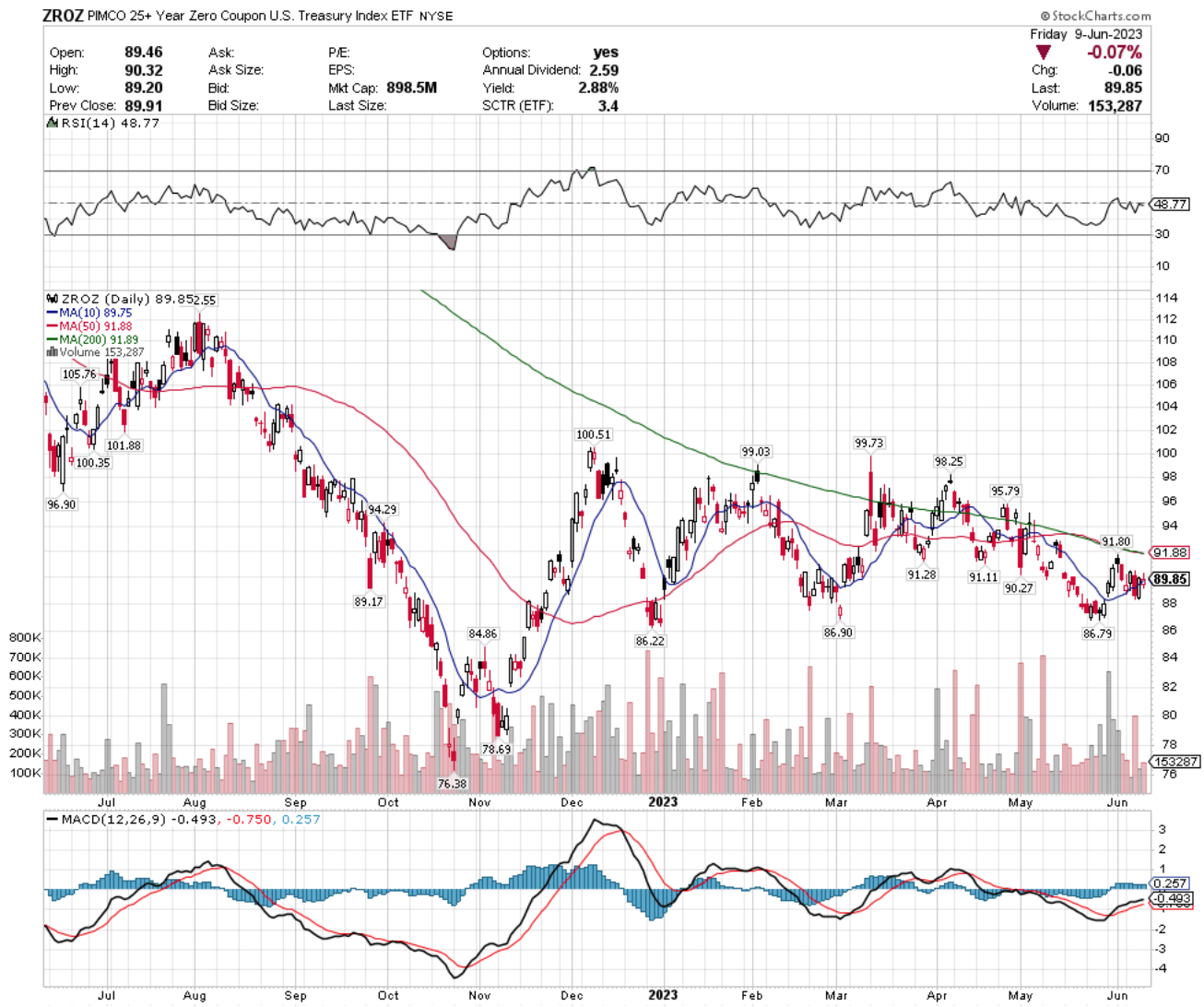Click the red boxed 91.88 price axis tag
Viewport: 1204px width, 1007px height.
(1170, 552)
